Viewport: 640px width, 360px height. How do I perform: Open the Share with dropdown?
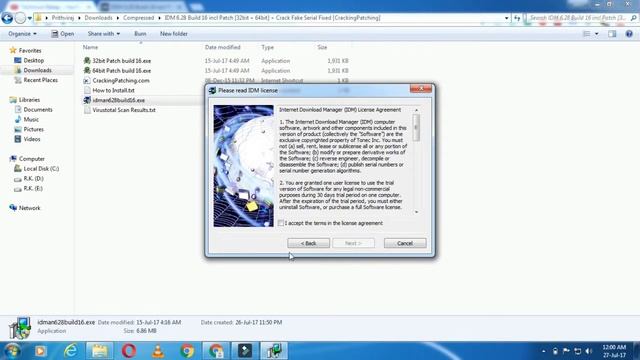[x=104, y=34]
